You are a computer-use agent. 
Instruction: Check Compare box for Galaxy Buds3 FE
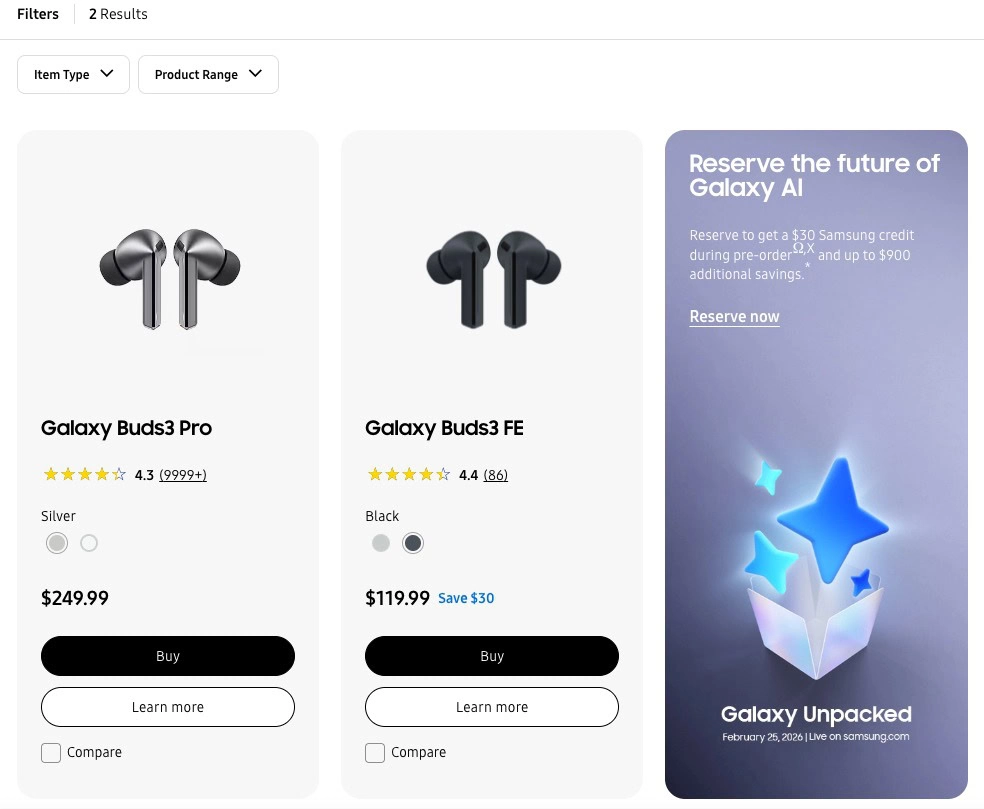pos(375,753)
